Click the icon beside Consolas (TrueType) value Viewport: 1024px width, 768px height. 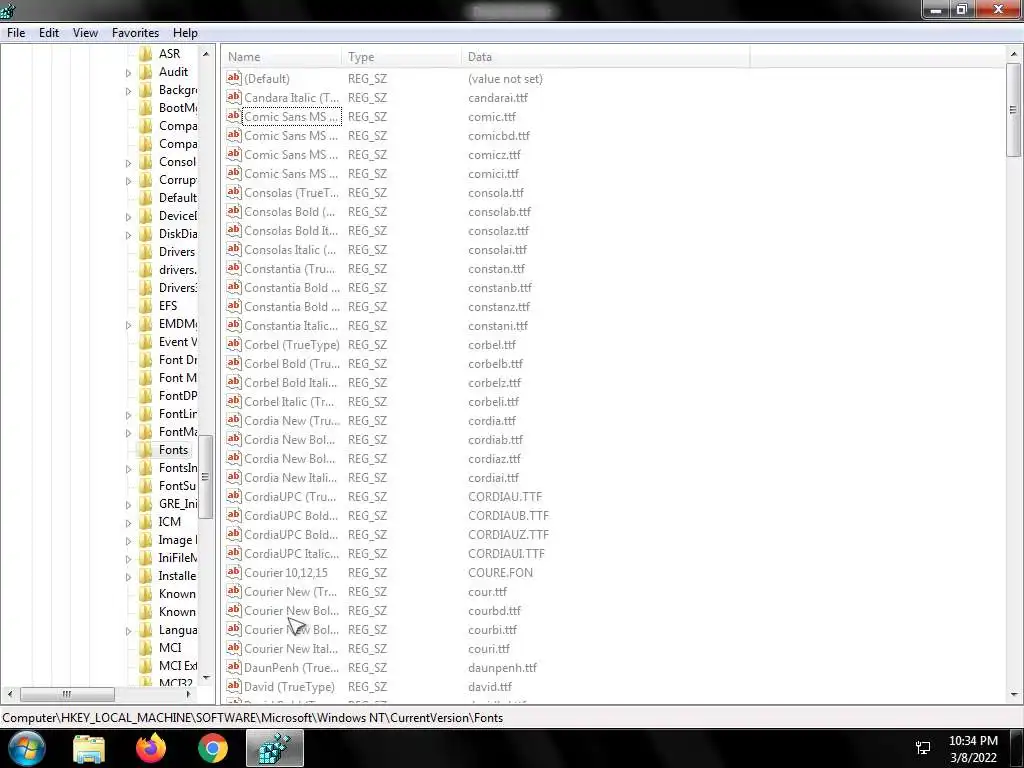[x=234, y=192]
